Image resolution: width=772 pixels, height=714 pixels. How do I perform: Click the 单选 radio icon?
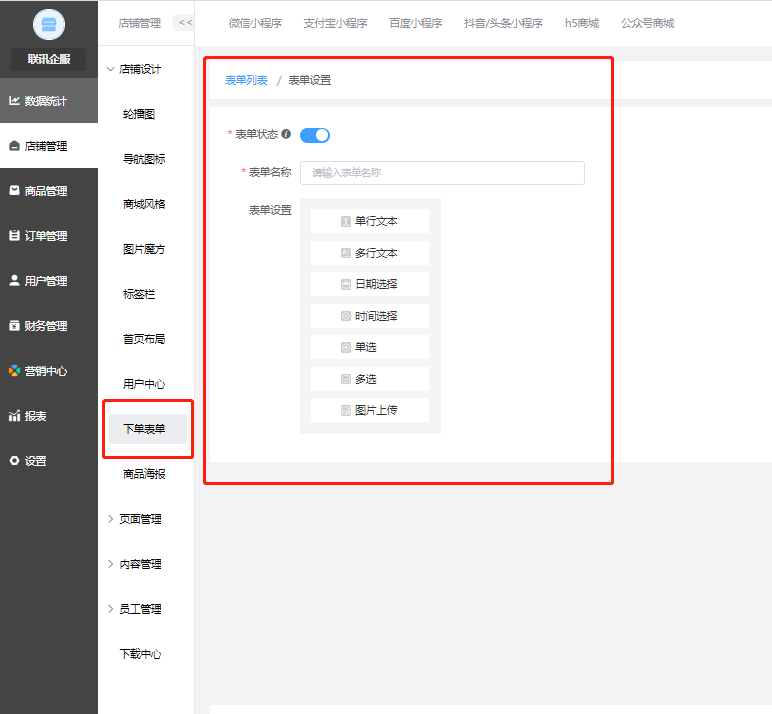346,348
